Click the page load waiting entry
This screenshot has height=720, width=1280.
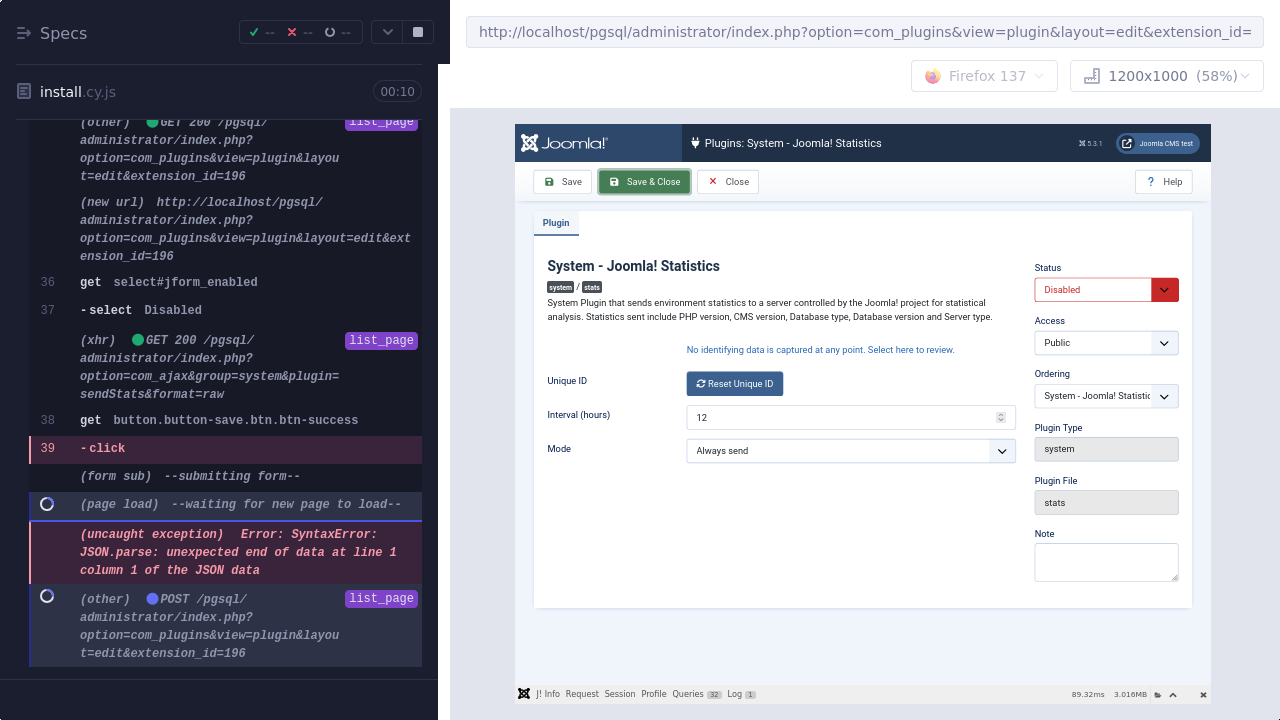[x=226, y=505]
